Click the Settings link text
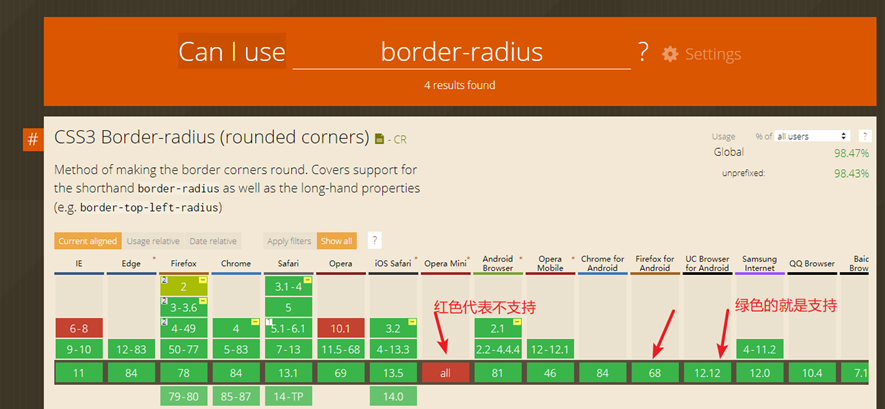 [x=713, y=54]
